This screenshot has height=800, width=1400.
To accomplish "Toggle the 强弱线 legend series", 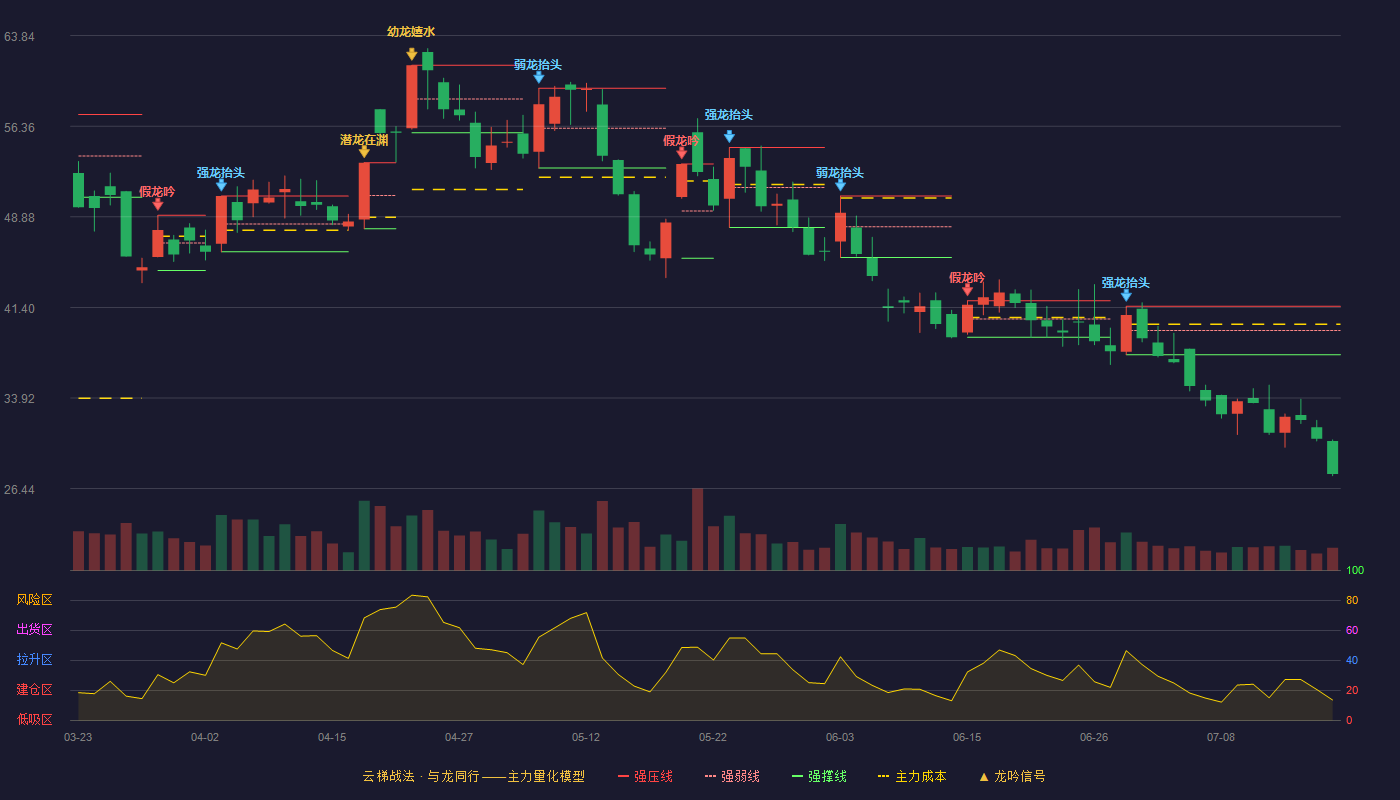I will [732, 776].
